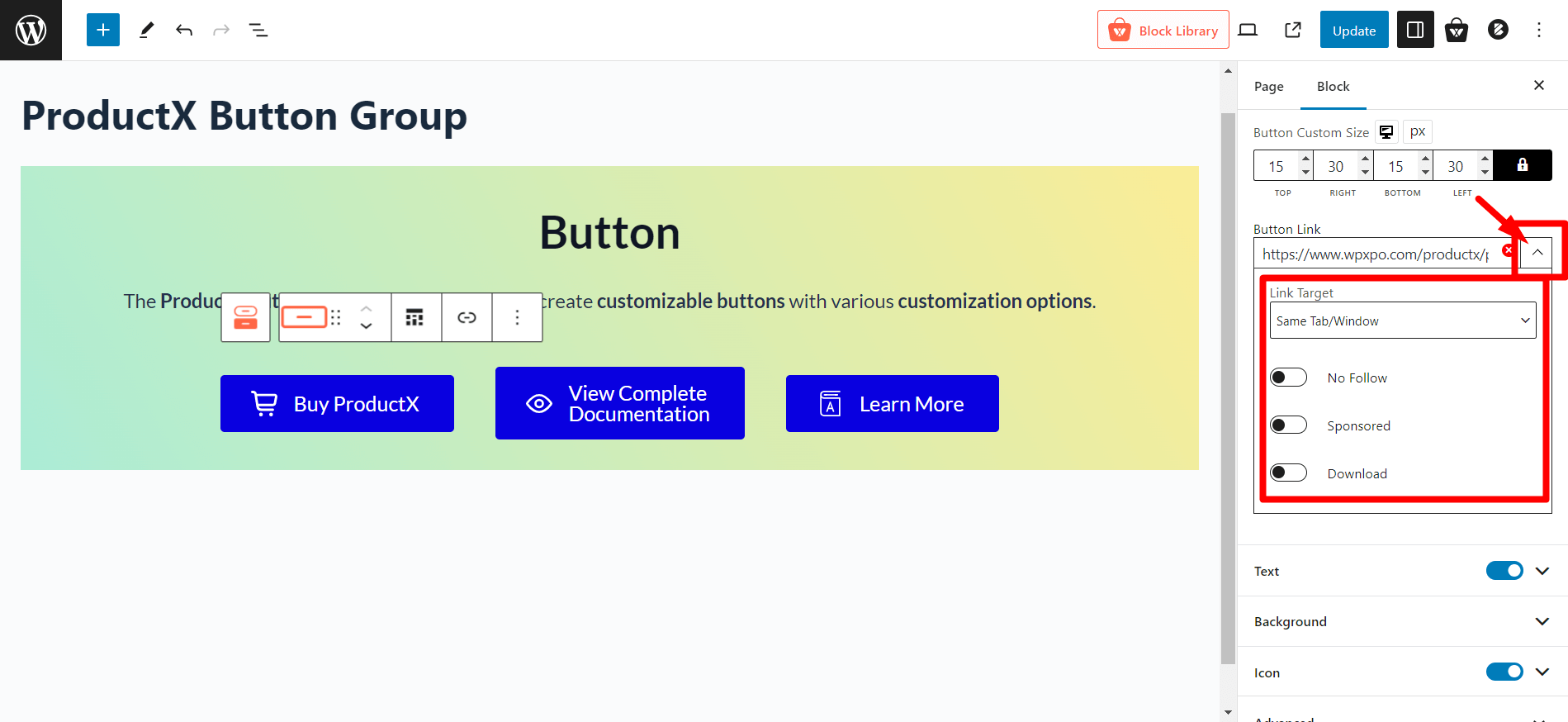
Task: Open the external view page icon
Action: point(1292,30)
